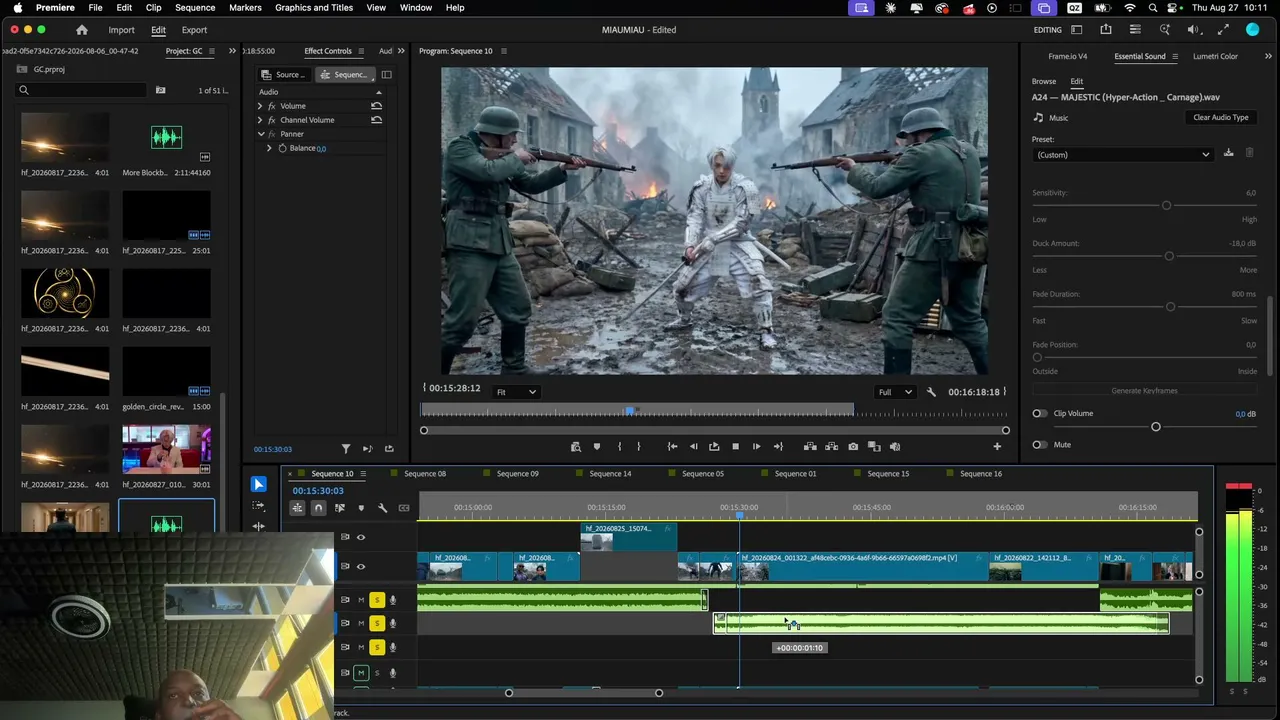
Task: Add marker in the Program monitor
Action: pyautogui.click(x=597, y=447)
